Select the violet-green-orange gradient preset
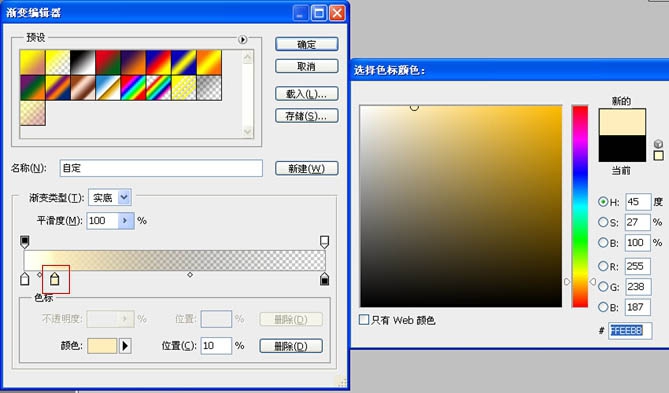Image resolution: width=669 pixels, height=393 pixels. pyautogui.click(x=32, y=88)
